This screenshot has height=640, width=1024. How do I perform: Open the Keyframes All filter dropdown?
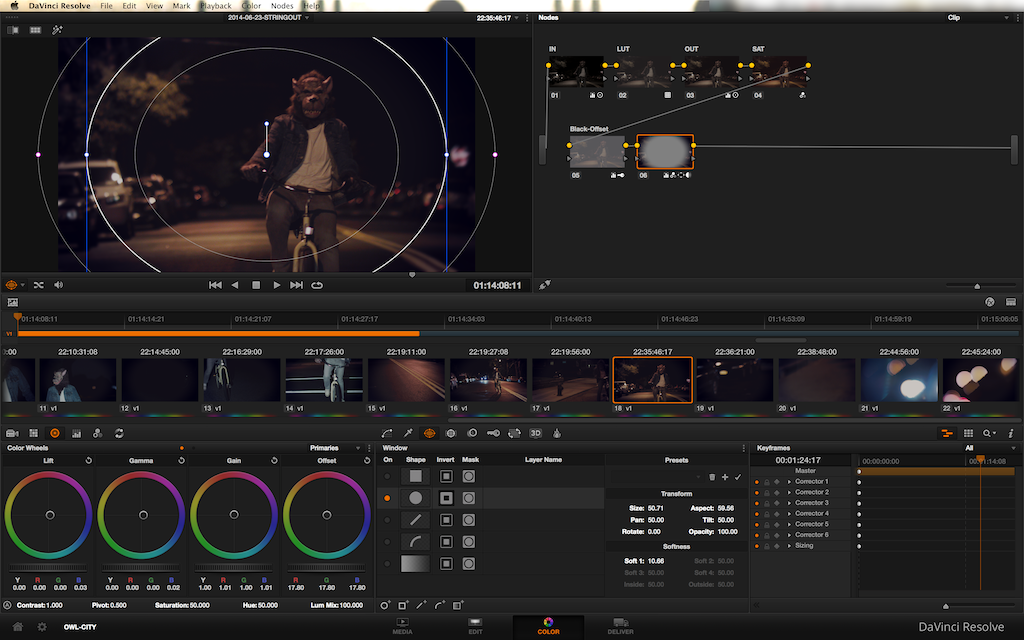coord(990,448)
